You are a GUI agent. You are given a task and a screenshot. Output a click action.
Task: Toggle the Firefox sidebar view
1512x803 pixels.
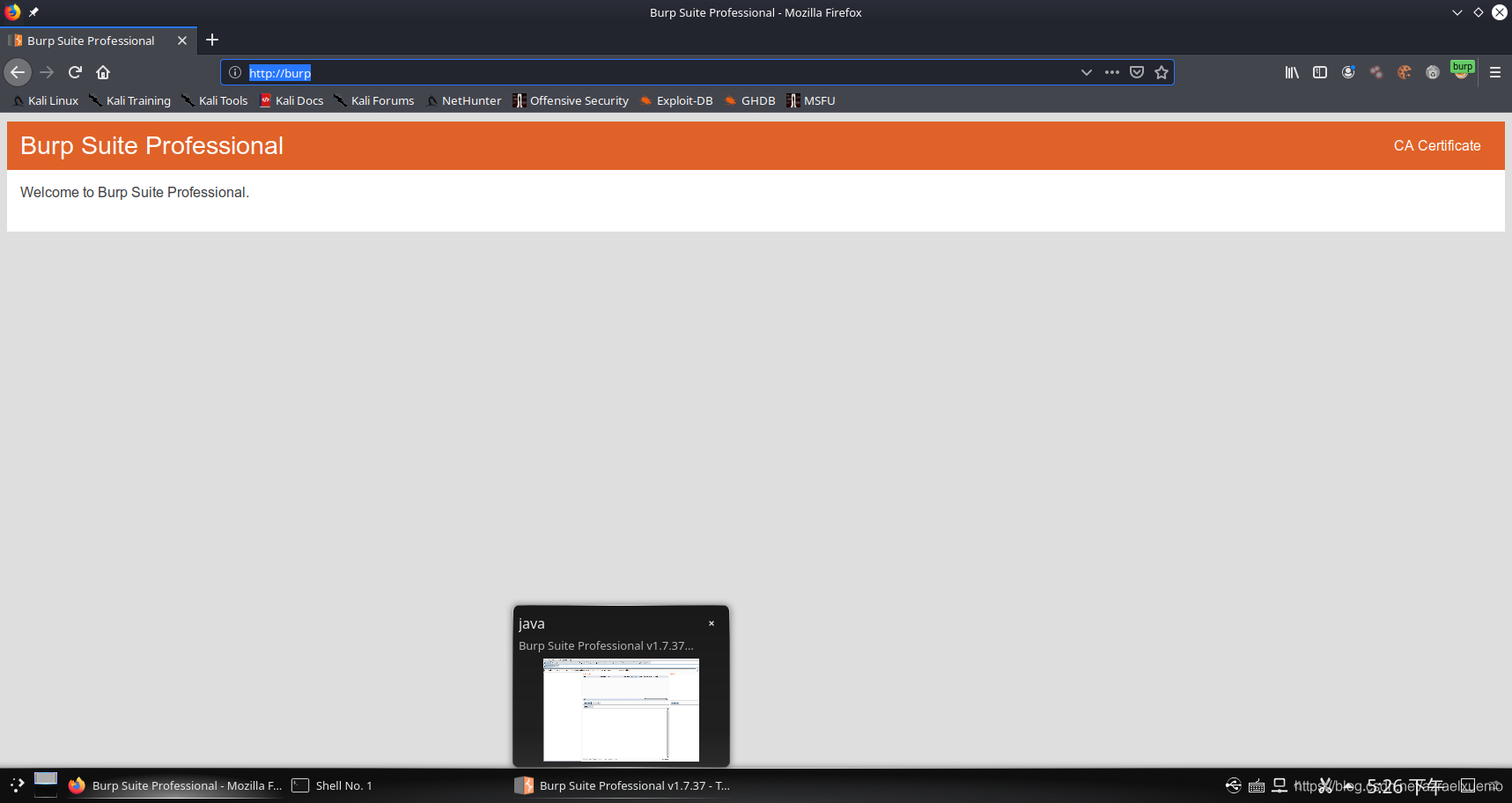1320,72
